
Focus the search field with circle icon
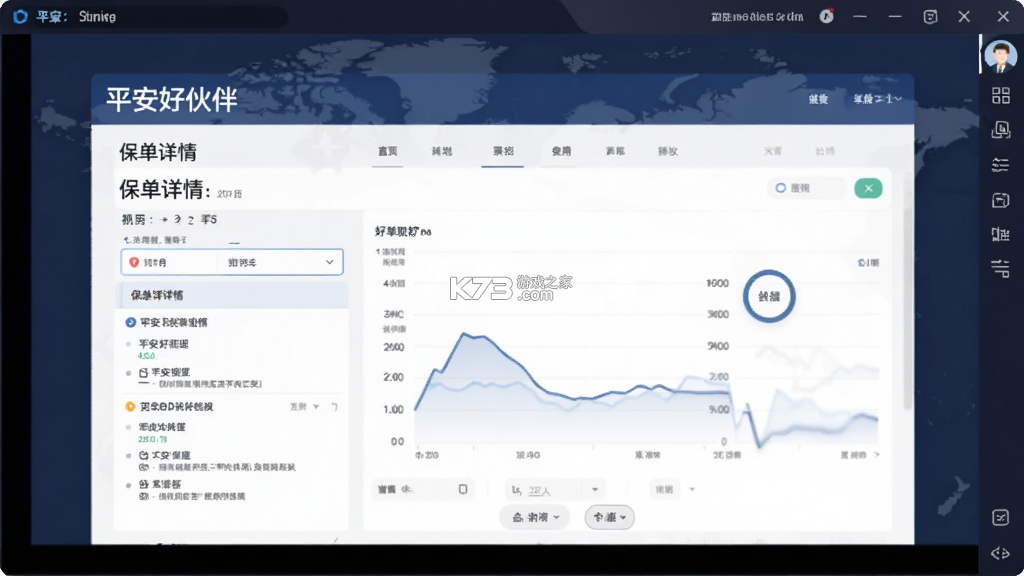point(807,188)
